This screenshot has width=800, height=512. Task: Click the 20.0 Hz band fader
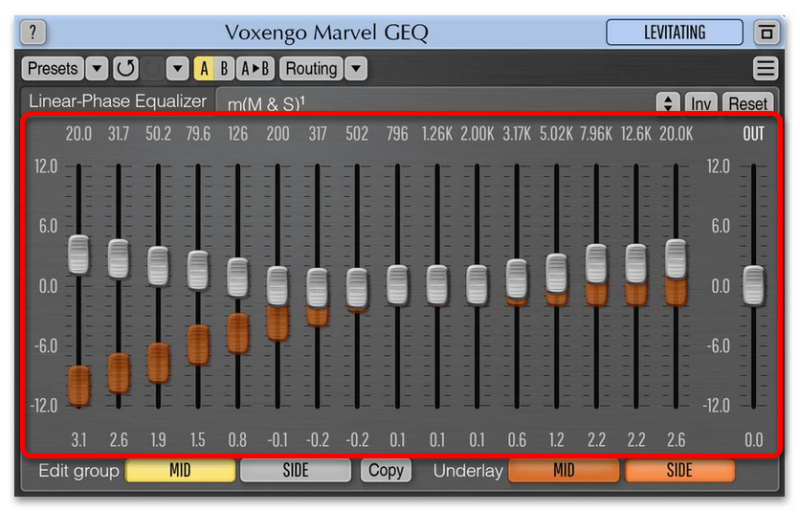click(79, 254)
